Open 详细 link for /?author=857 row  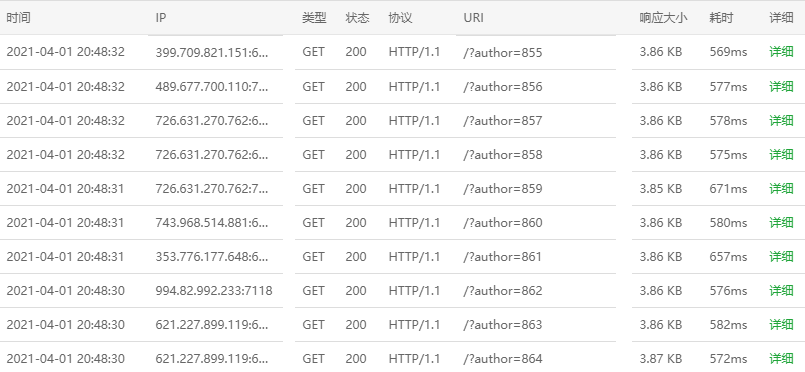[781, 120]
